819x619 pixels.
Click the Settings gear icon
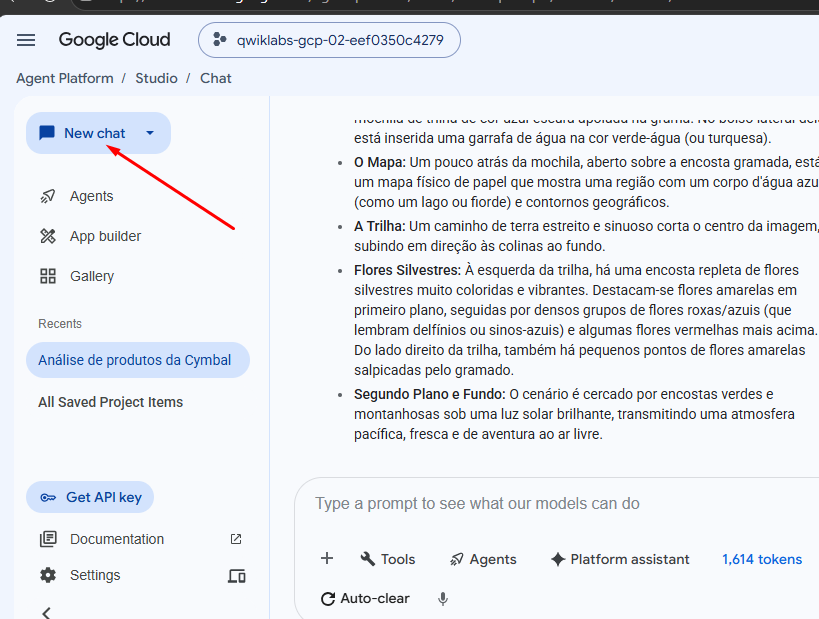click(48, 575)
